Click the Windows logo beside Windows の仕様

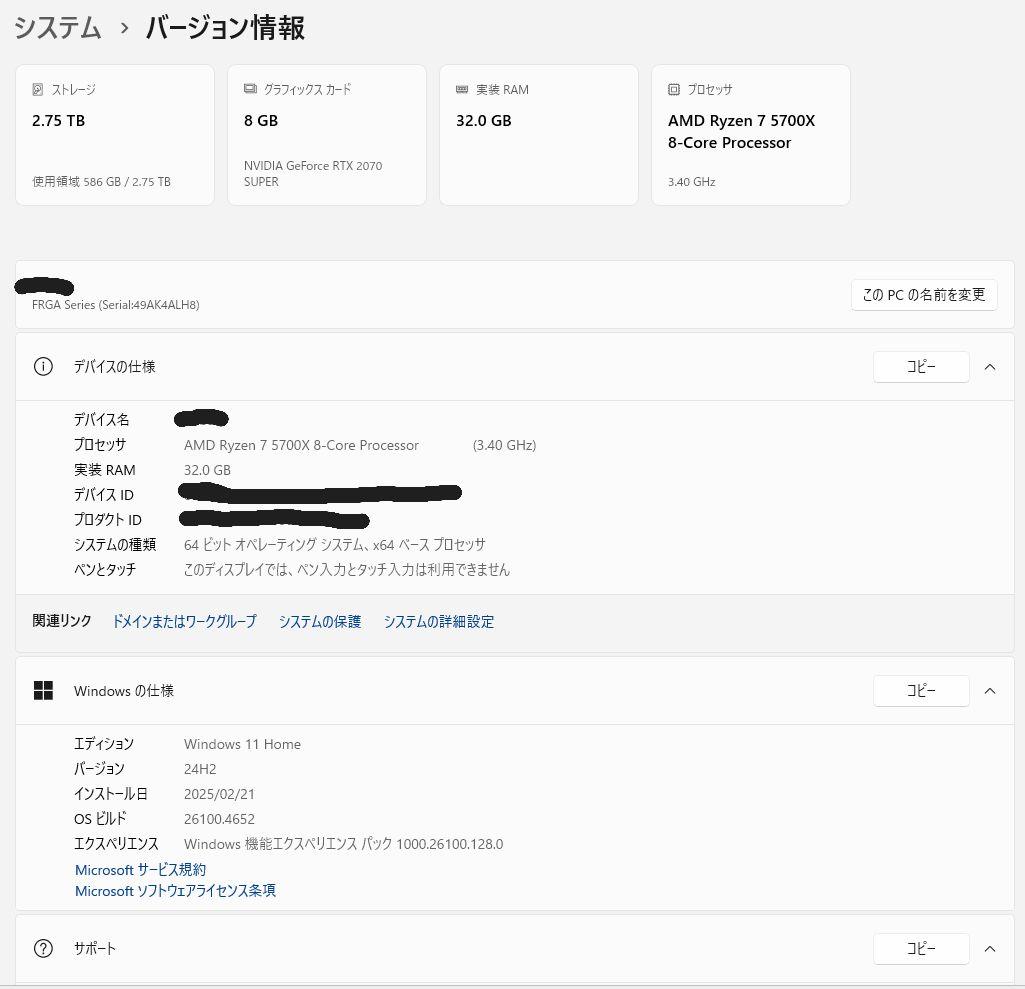click(x=43, y=690)
